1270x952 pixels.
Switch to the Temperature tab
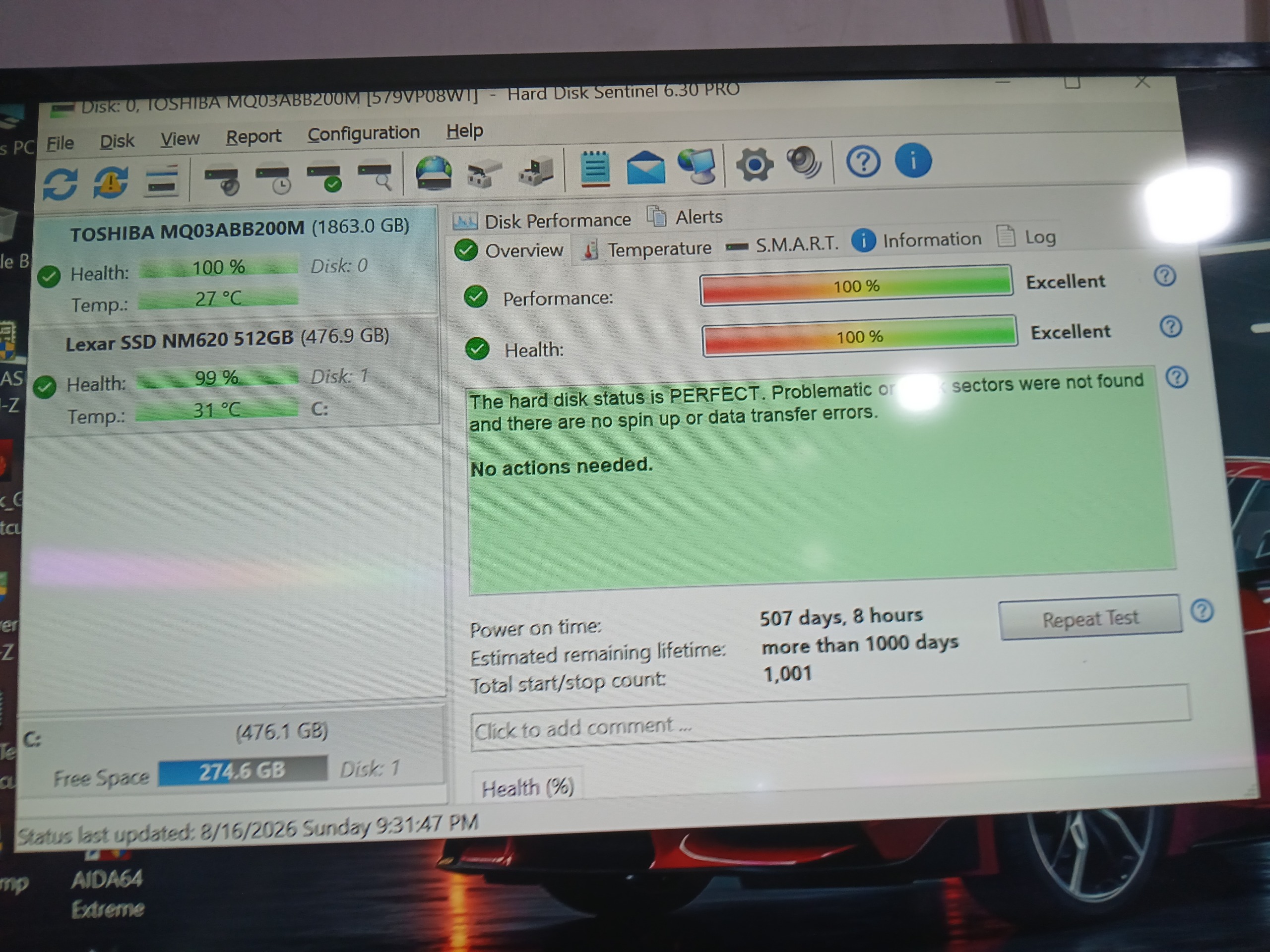point(647,249)
